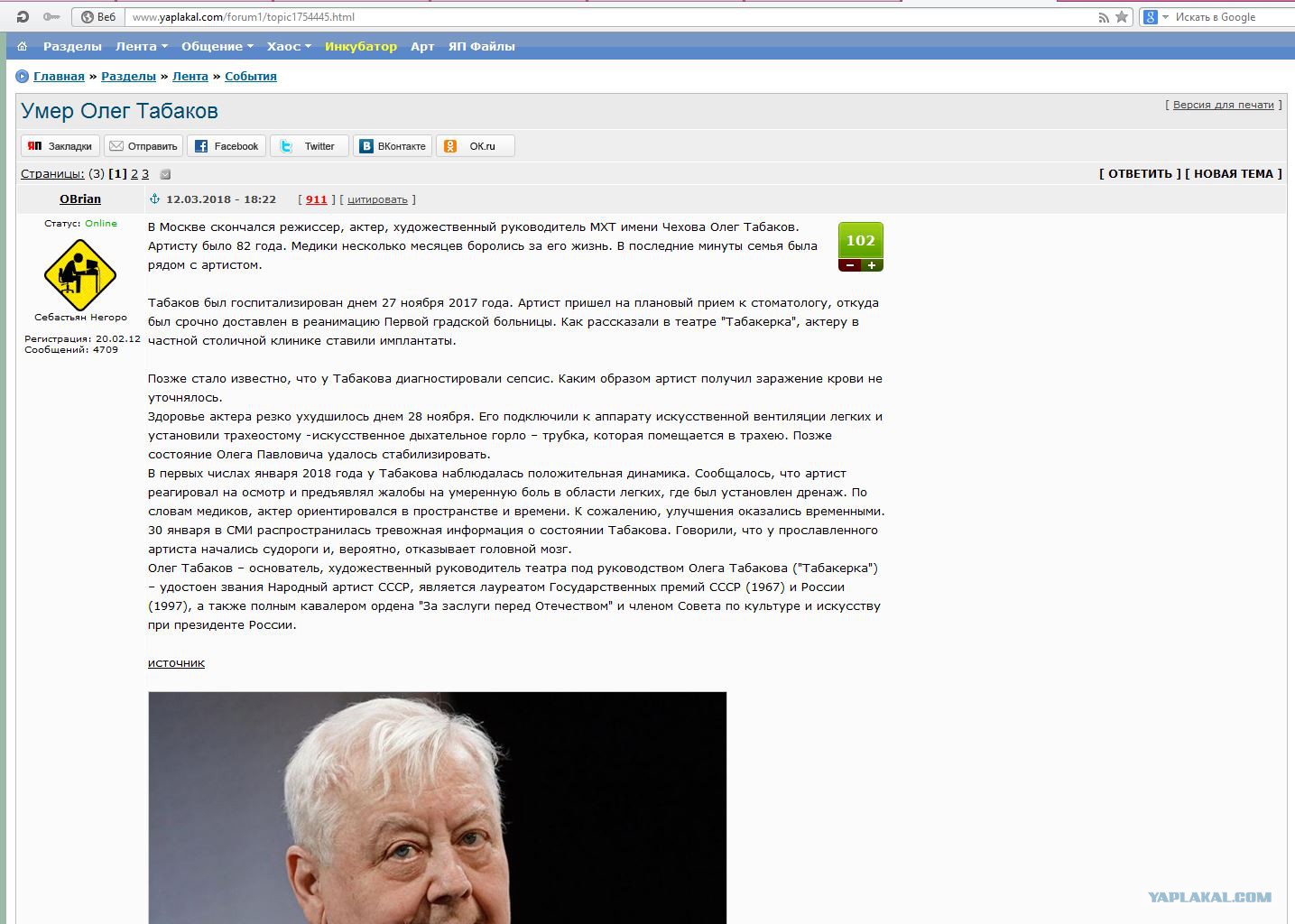Screen dimensions: 1295x924
Task: Go to page 2 of the topic
Action: click(134, 174)
